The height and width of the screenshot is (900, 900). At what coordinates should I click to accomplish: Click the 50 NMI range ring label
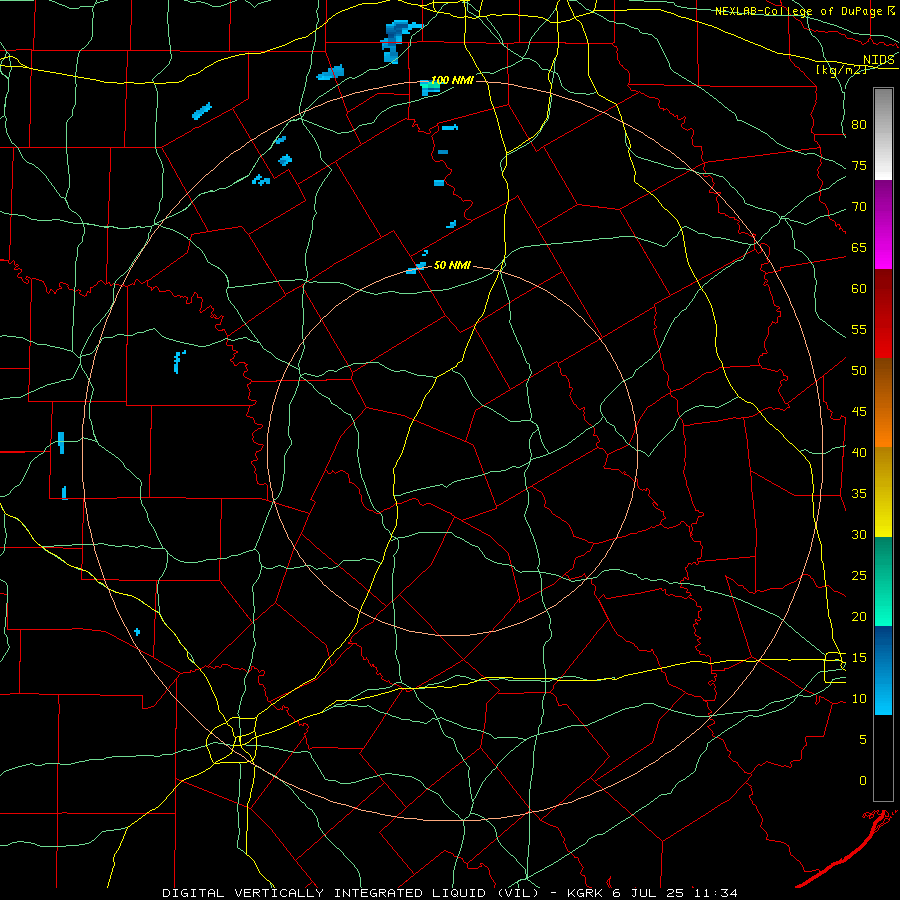coord(452,265)
